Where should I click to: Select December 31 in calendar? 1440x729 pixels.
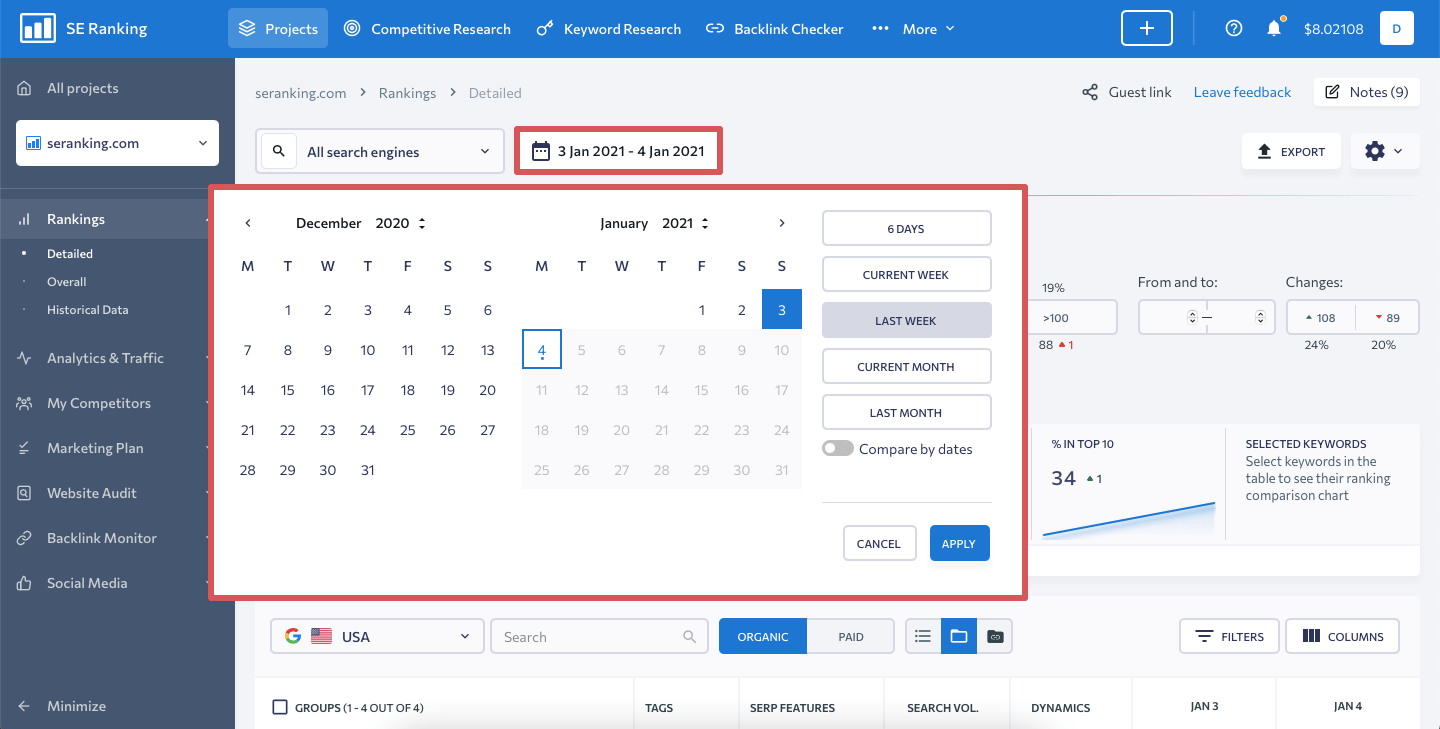(368, 470)
